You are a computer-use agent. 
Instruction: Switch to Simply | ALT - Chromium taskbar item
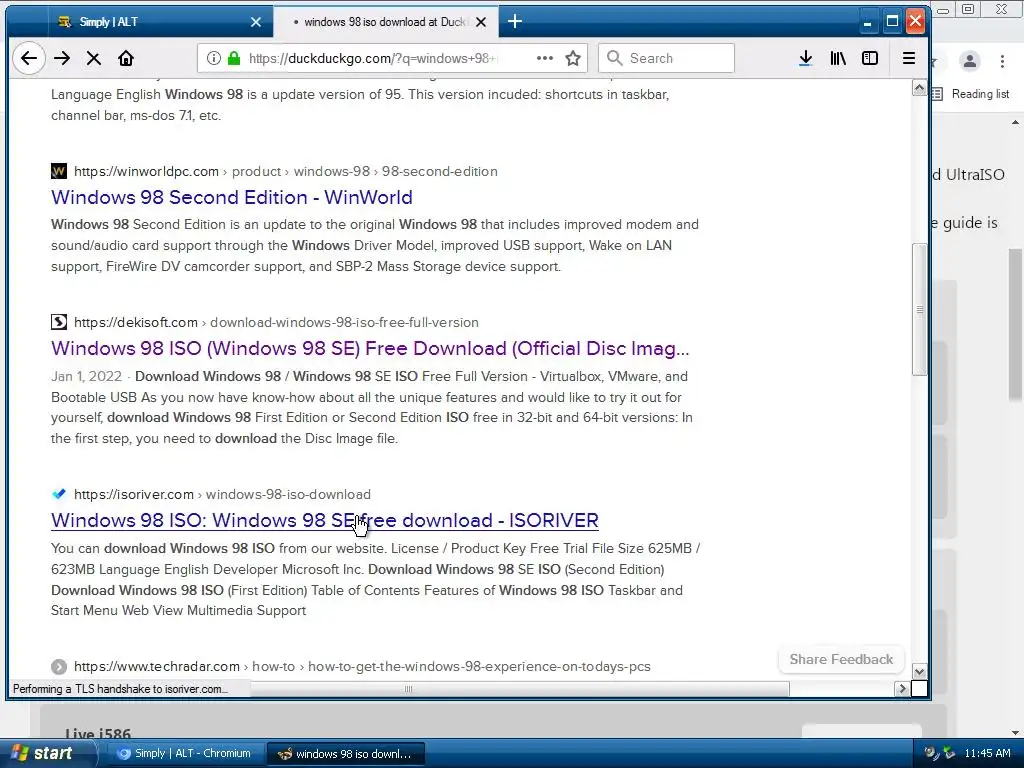point(183,754)
